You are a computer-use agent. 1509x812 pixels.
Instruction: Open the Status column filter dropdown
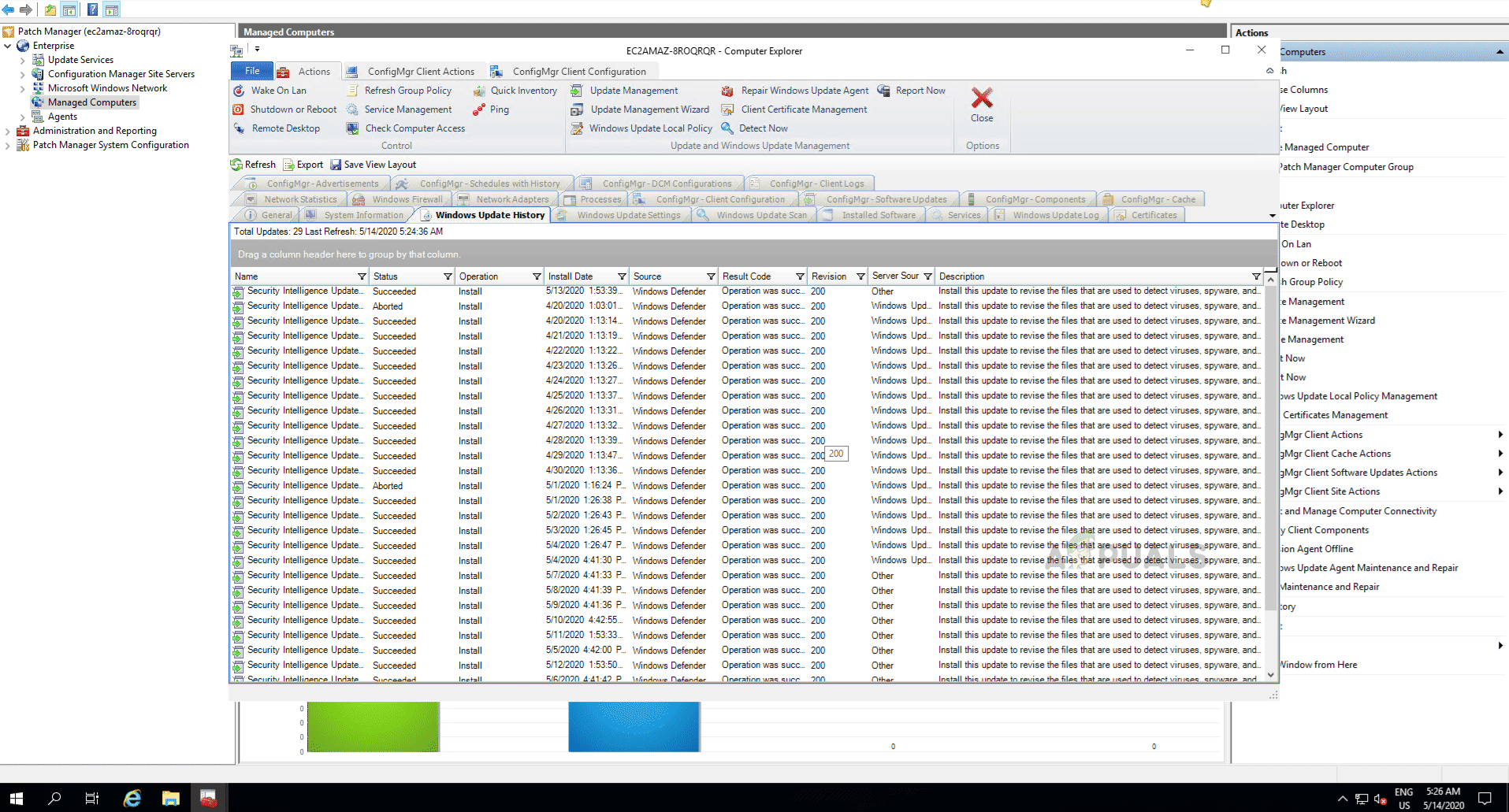pyautogui.click(x=448, y=276)
